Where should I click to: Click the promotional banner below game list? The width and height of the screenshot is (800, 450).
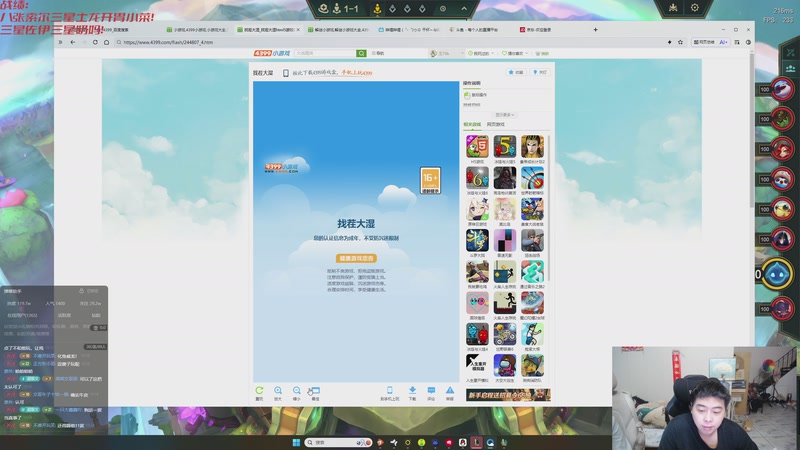click(508, 394)
